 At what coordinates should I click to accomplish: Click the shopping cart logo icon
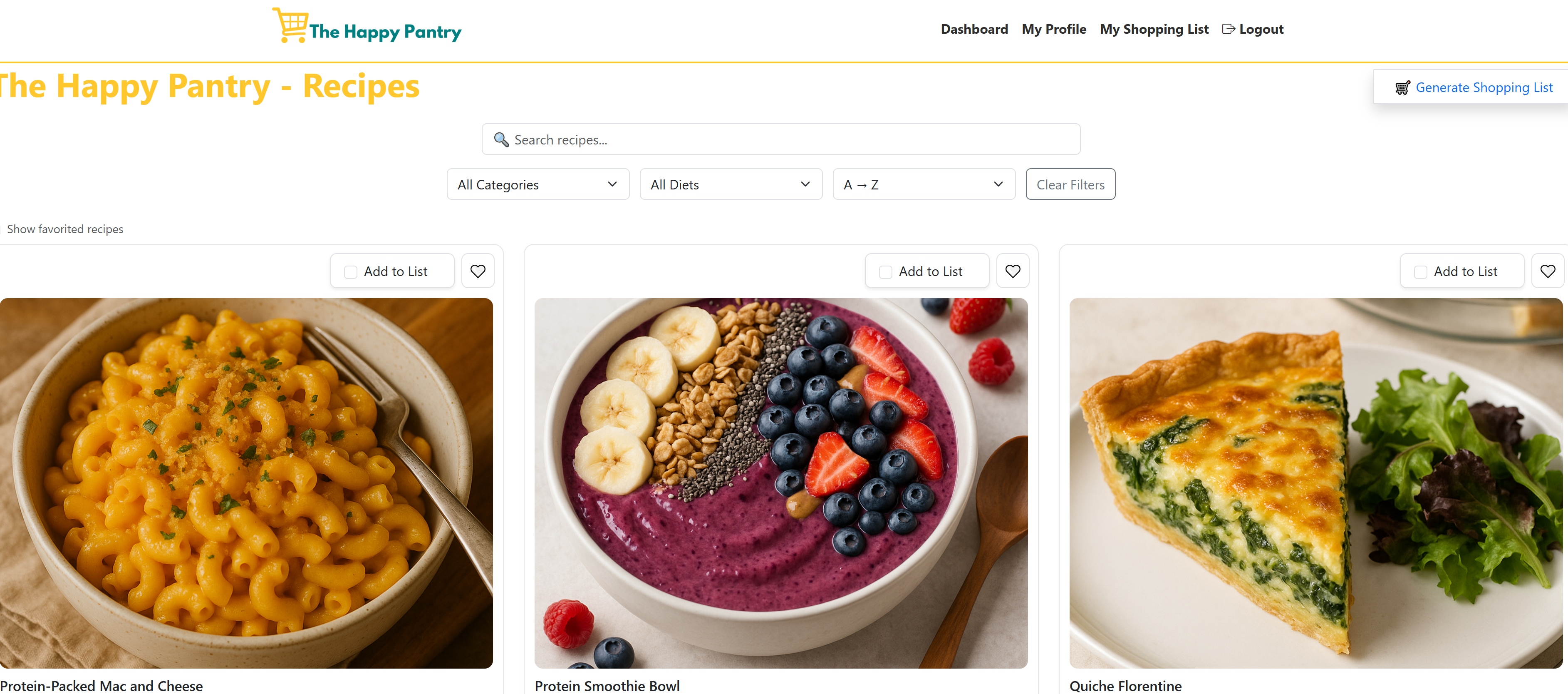pyautogui.click(x=290, y=25)
